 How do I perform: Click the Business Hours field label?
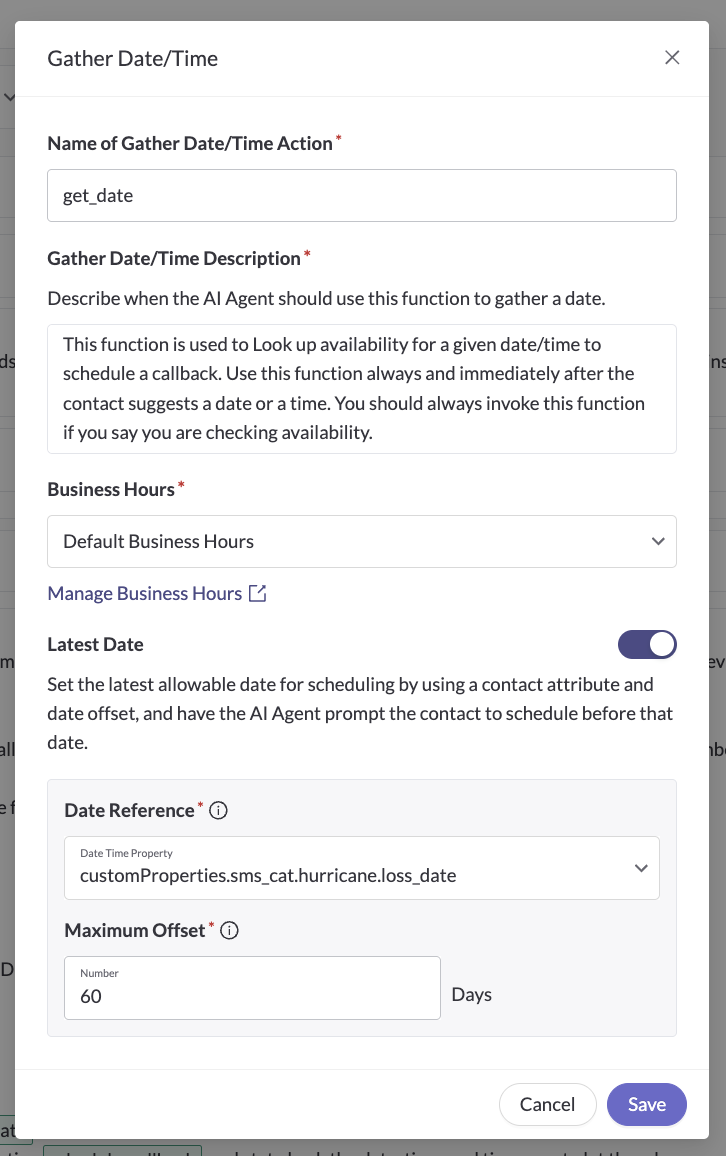[111, 490]
